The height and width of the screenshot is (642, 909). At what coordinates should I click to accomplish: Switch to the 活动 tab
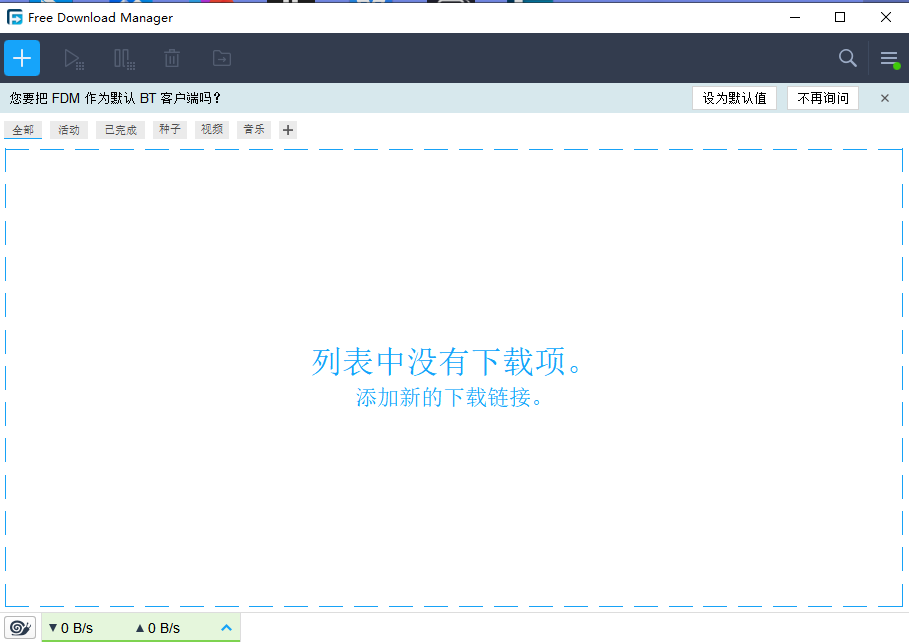click(x=68, y=129)
